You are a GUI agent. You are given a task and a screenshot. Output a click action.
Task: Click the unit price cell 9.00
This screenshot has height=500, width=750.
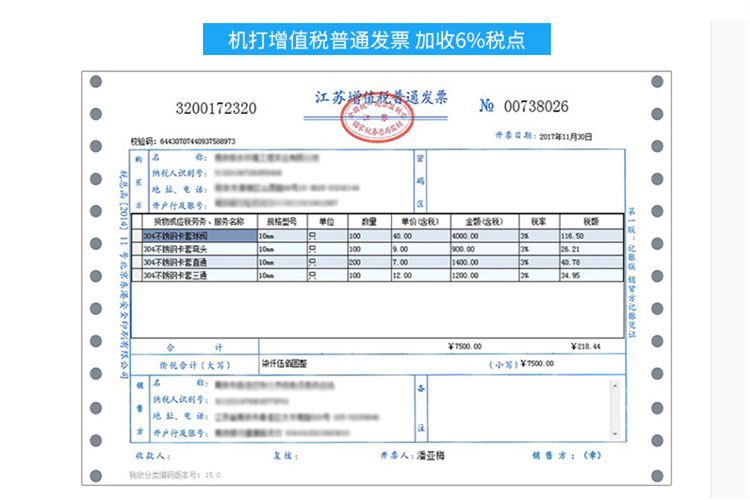click(x=420, y=249)
